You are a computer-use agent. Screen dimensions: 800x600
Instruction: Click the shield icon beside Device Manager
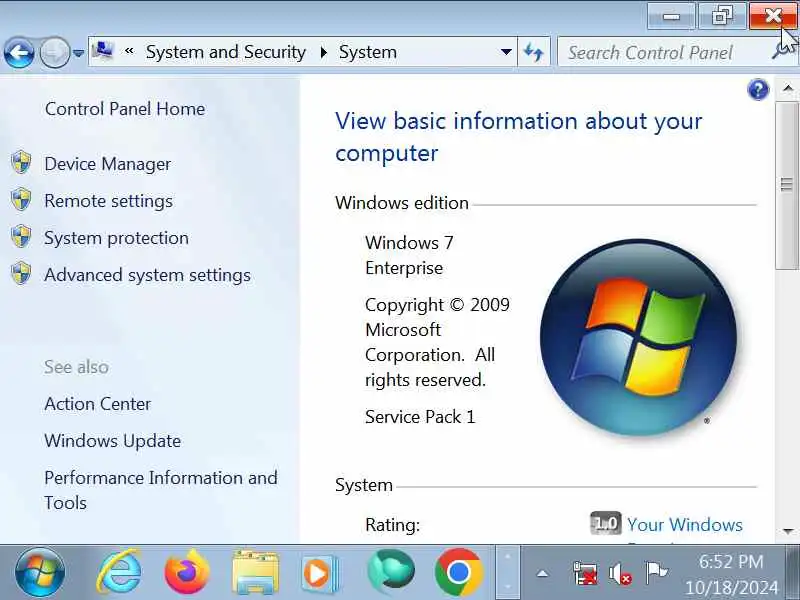[21, 163]
